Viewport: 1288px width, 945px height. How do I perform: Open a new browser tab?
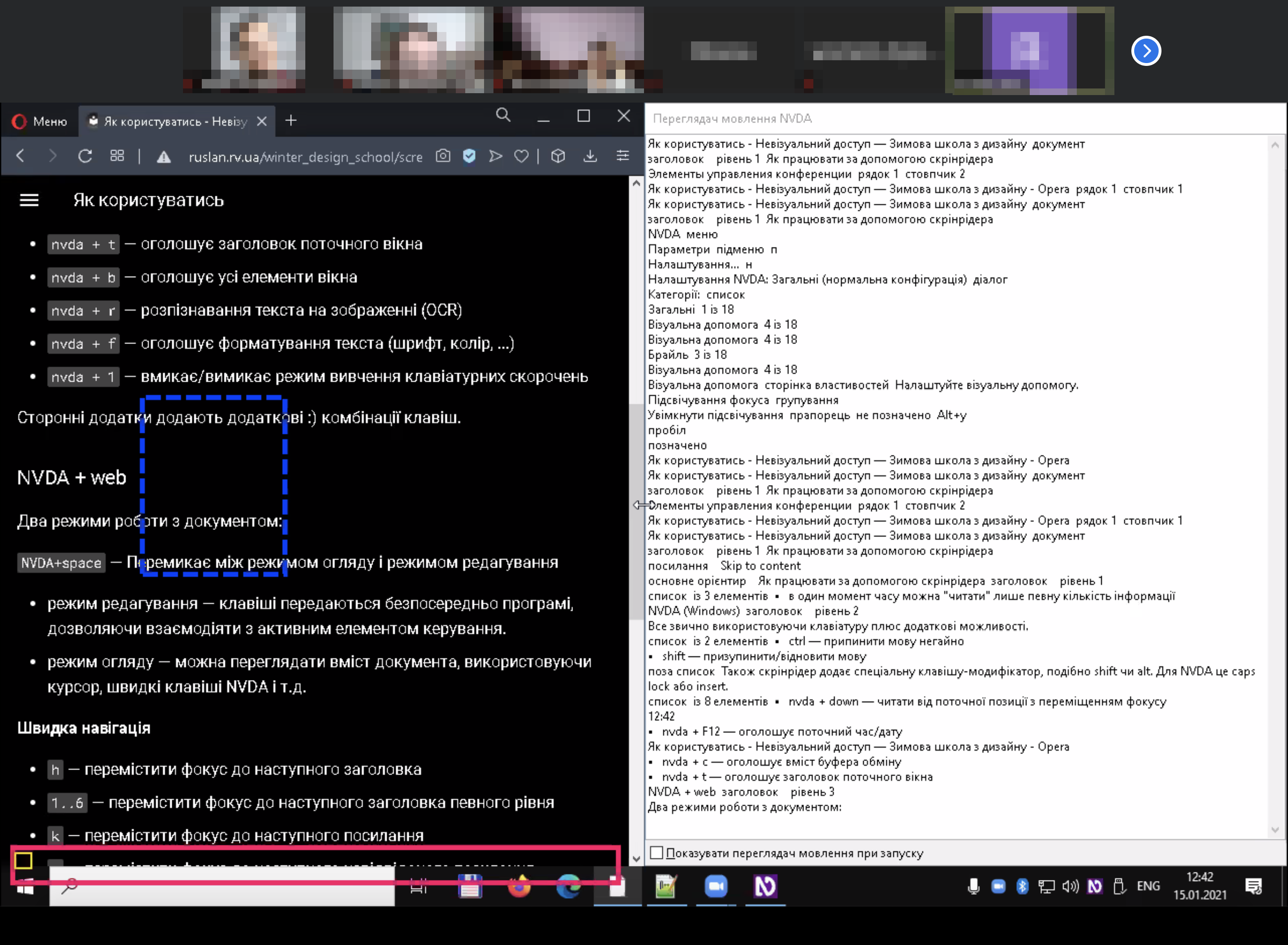[291, 120]
